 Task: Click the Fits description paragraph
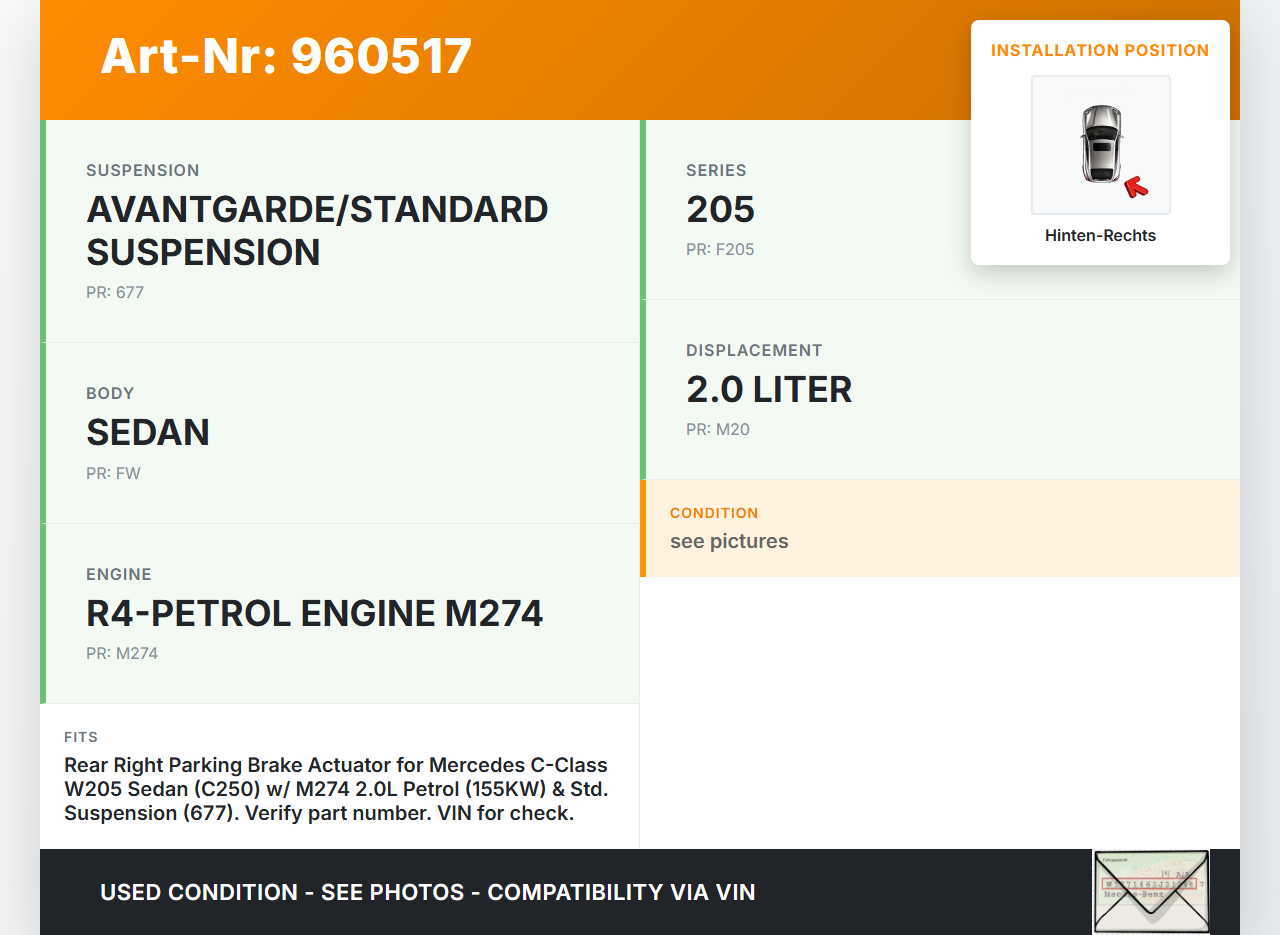(336, 789)
